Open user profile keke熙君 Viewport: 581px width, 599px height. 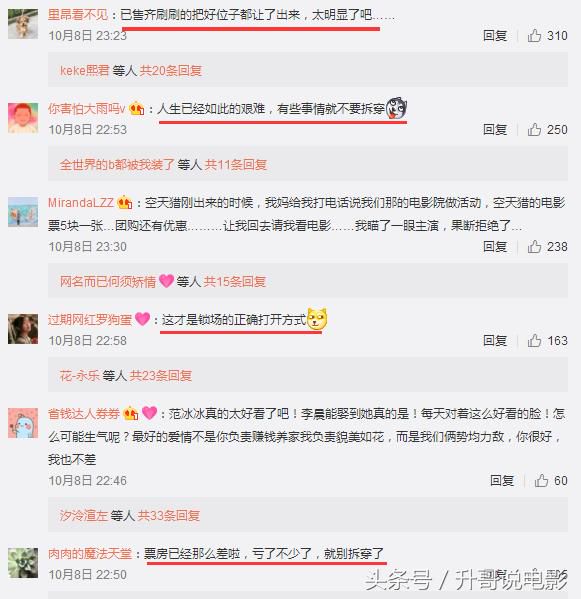pyautogui.click(x=85, y=71)
